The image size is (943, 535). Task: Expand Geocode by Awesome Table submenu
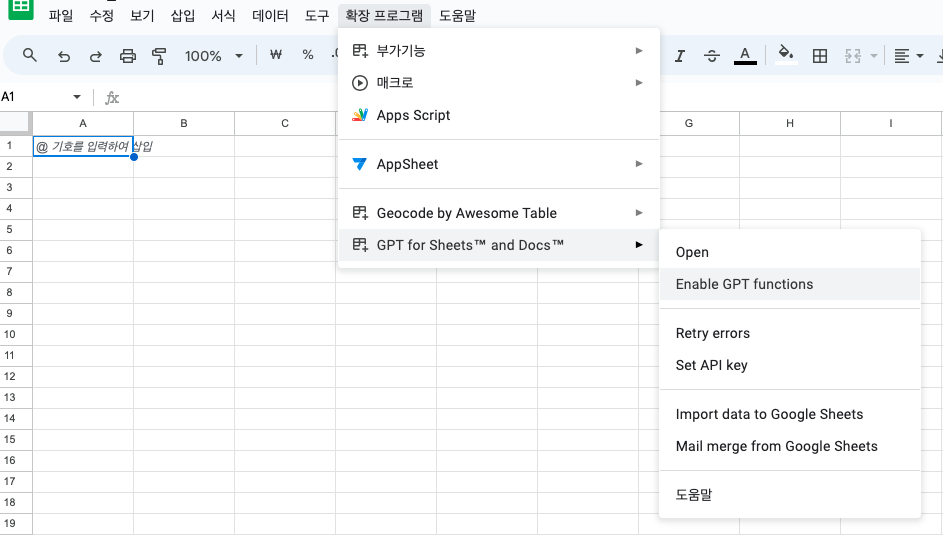click(x=499, y=213)
